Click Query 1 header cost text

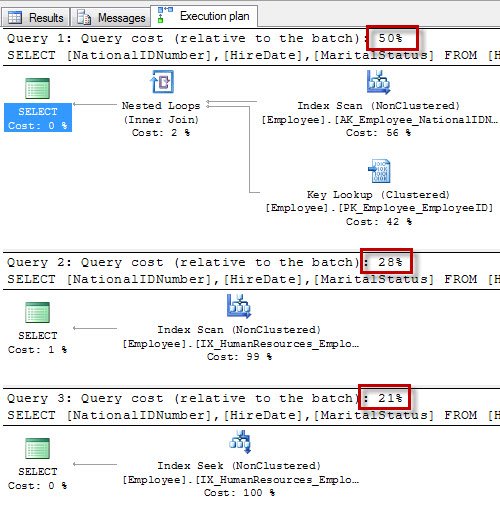[205, 38]
